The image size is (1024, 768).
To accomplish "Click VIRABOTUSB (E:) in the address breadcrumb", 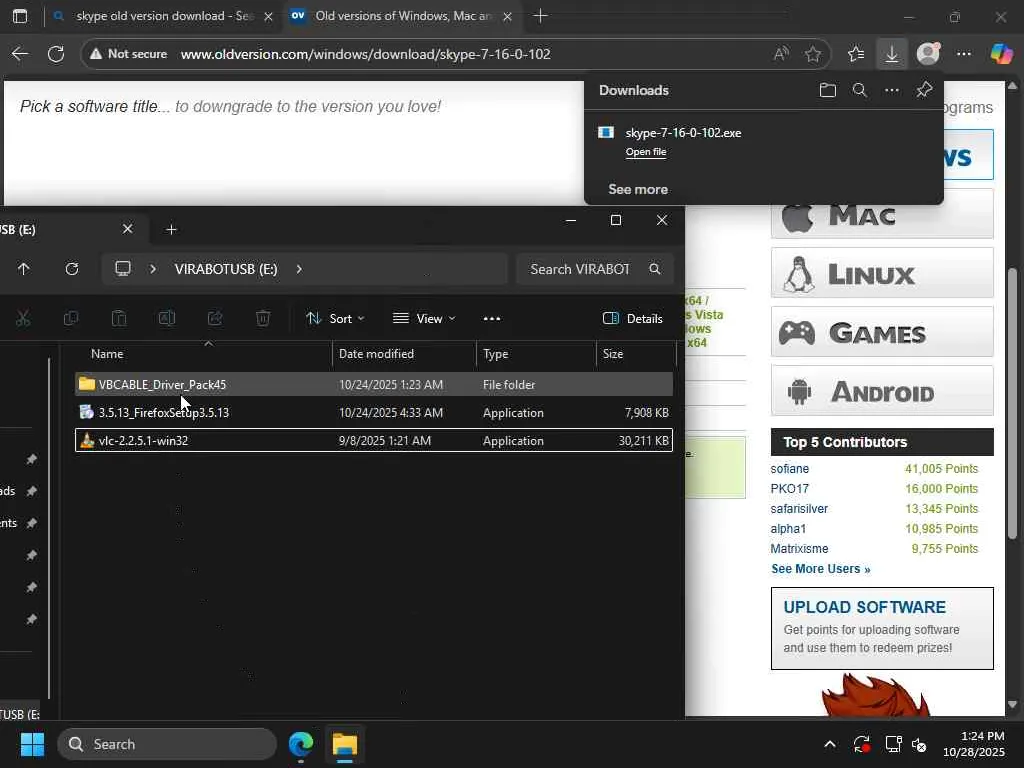I will pyautogui.click(x=226, y=269).
